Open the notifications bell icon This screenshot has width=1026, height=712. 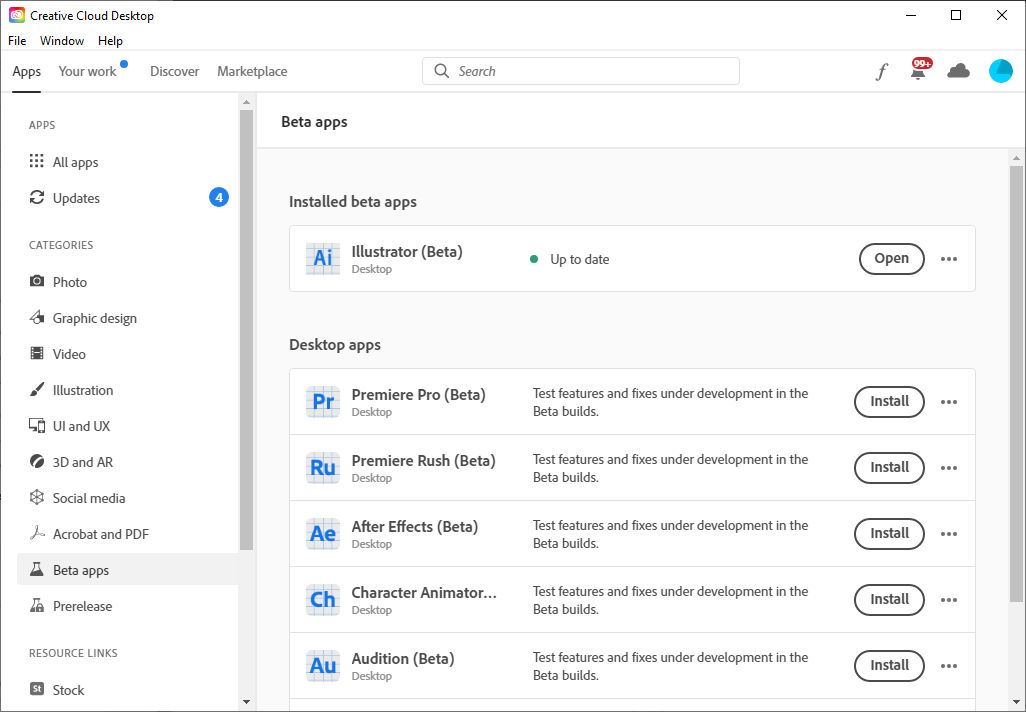pyautogui.click(x=918, y=71)
